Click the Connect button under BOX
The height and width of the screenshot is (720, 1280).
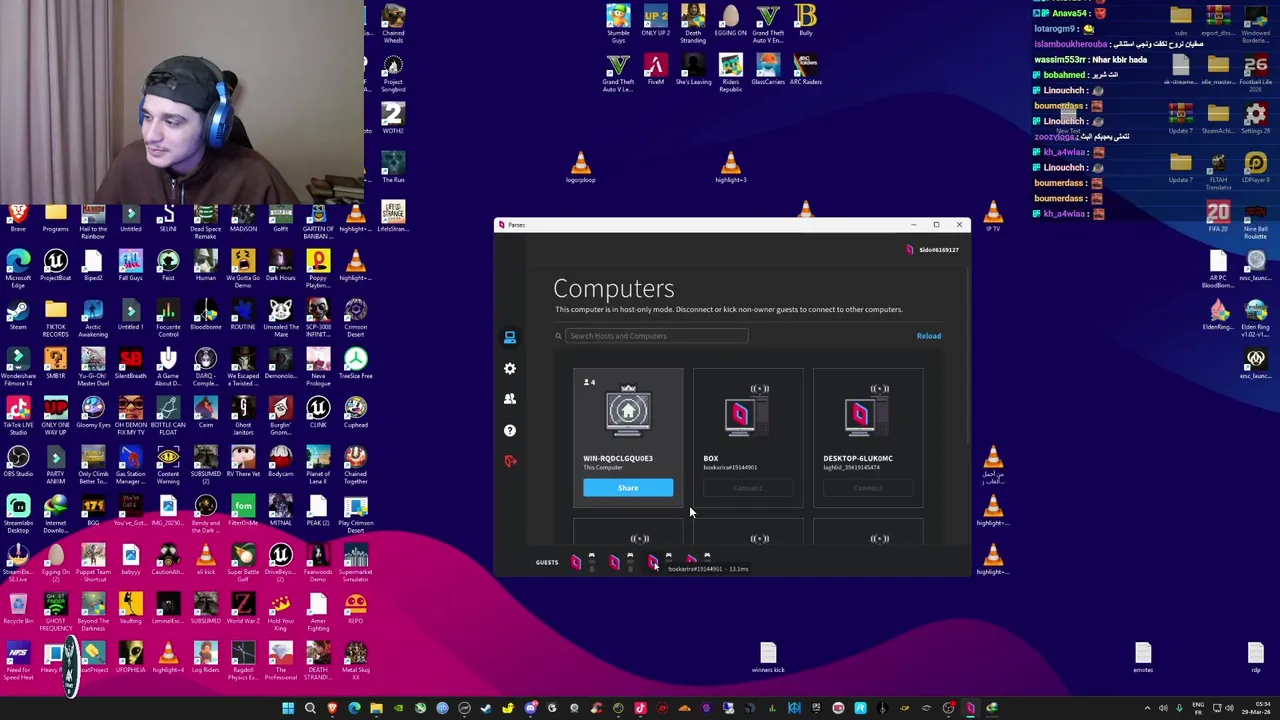click(748, 488)
